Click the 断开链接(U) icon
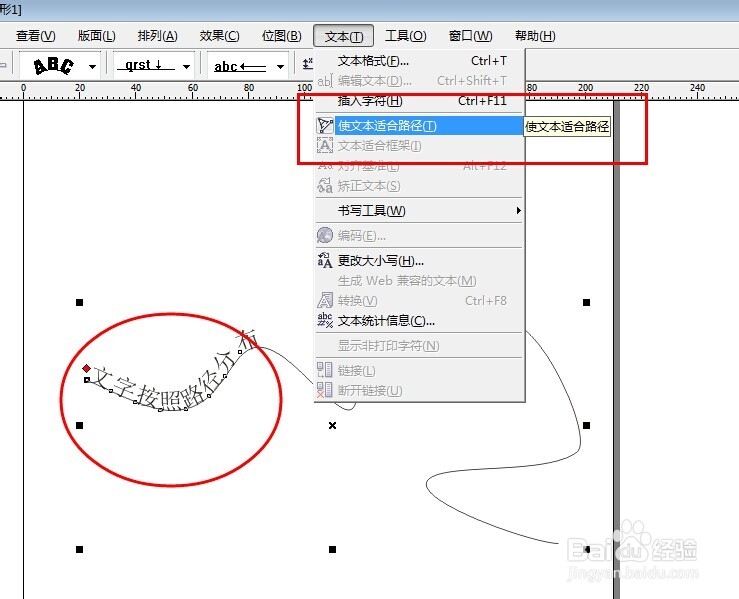Screen dimensions: 739x599 point(325,390)
